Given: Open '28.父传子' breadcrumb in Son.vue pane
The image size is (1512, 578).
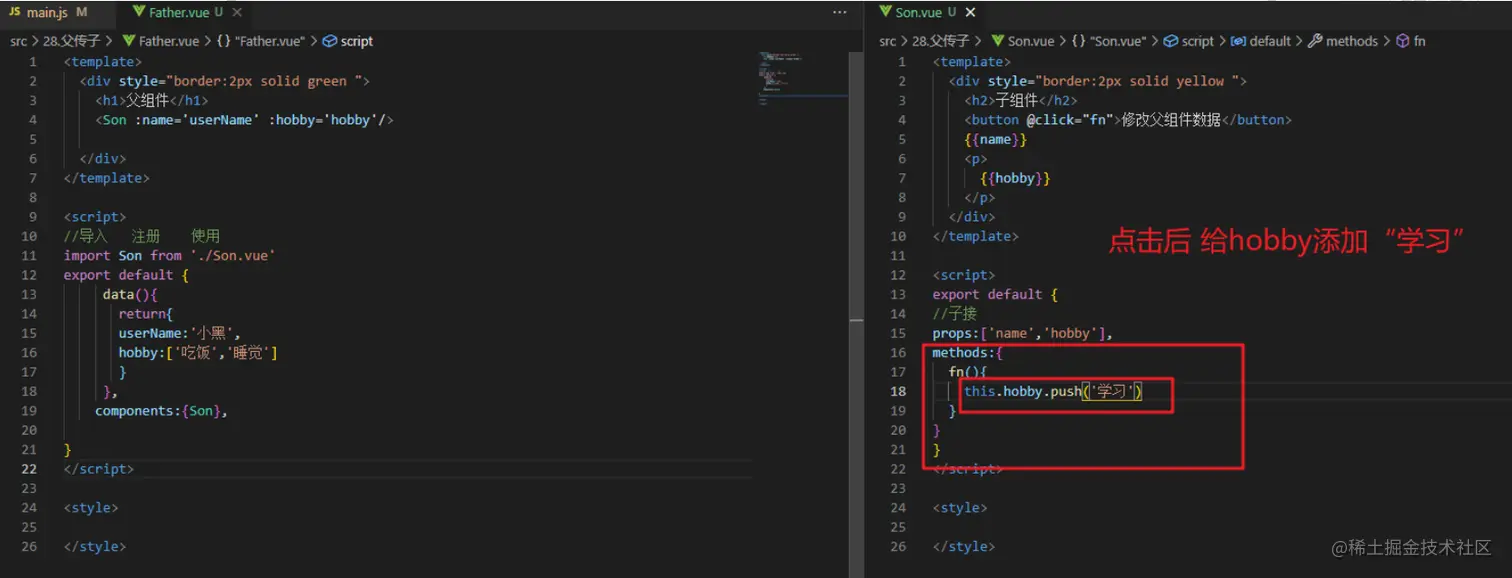Looking at the screenshot, I should point(941,41).
